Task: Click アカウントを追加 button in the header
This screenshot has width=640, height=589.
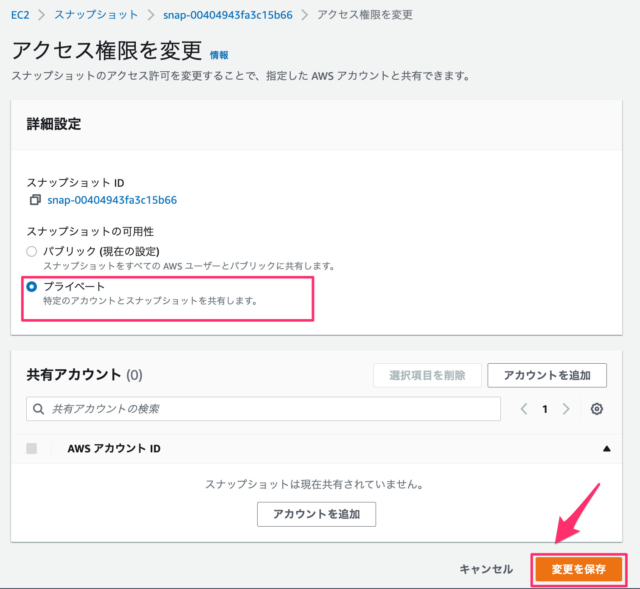Action: tap(547, 375)
